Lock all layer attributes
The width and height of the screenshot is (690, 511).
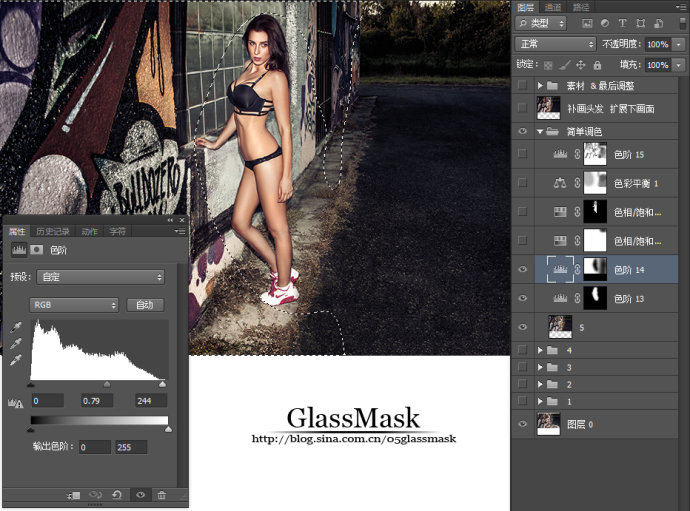tap(597, 66)
